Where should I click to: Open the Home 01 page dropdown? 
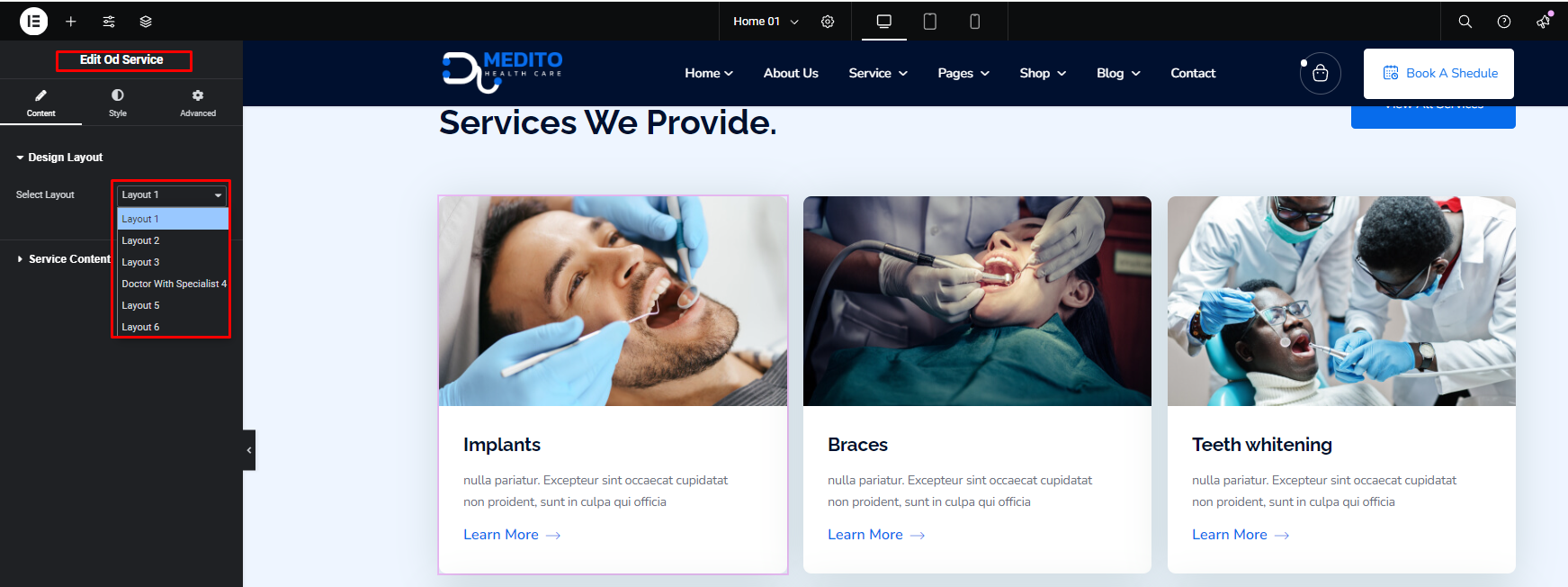pyautogui.click(x=766, y=22)
